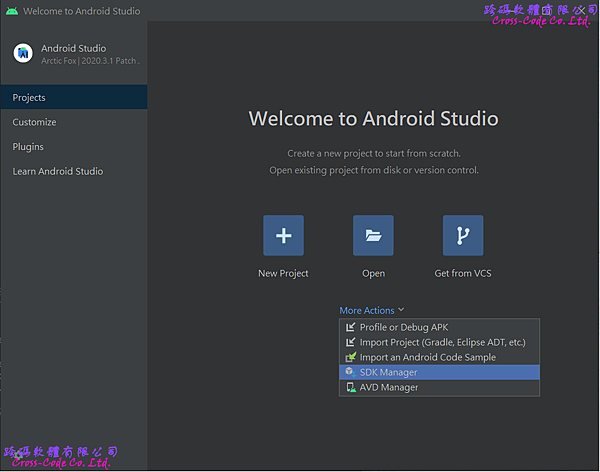Click the Get from VCS label
Image resolution: width=600 pixels, height=472 pixels.
point(463,273)
